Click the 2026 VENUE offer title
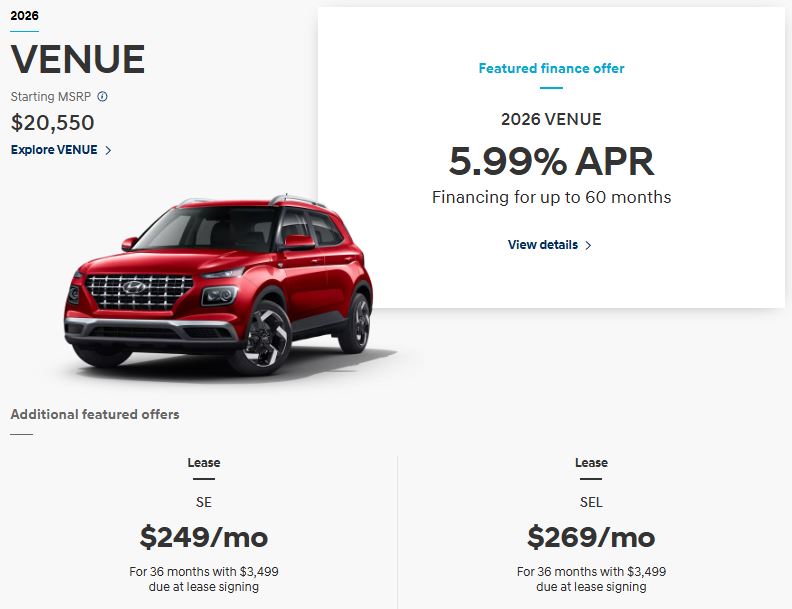 tap(551, 120)
